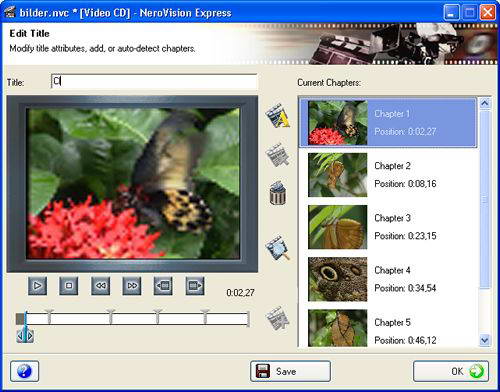Select Chapter 2 thumbnail in list
The width and height of the screenshot is (500, 392).
[337, 175]
